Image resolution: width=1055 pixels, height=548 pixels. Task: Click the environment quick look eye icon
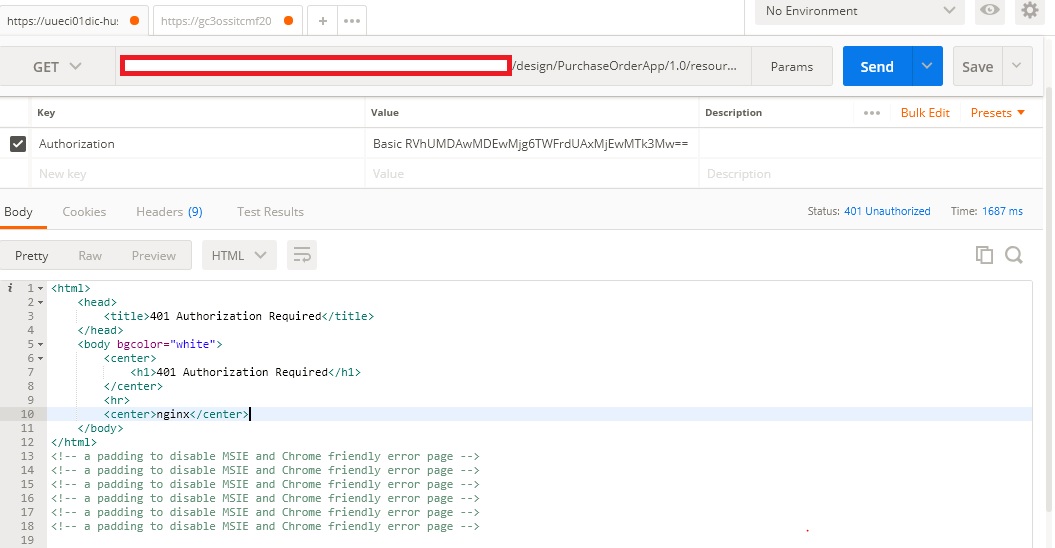(x=990, y=11)
